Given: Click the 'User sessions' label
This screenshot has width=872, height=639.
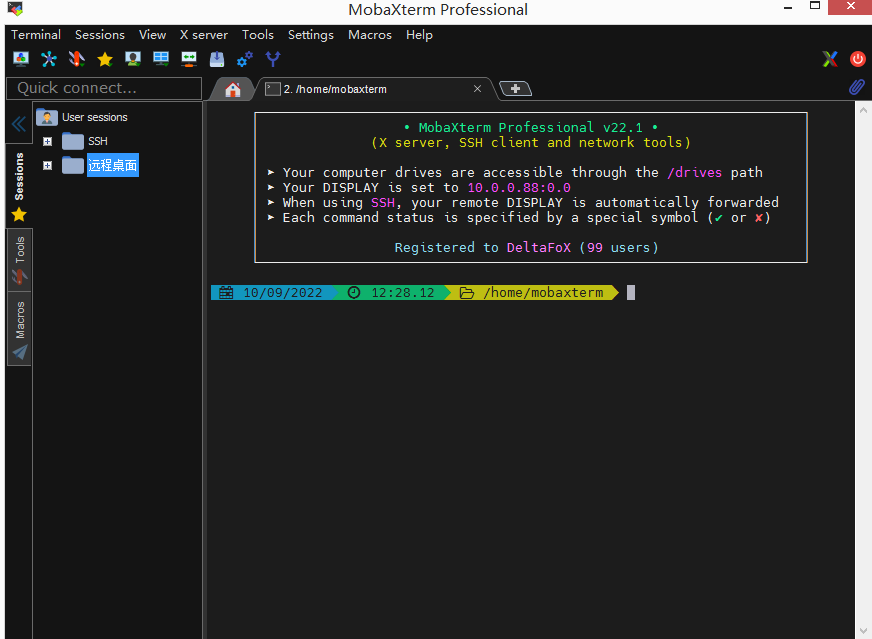Looking at the screenshot, I should pos(95,117).
